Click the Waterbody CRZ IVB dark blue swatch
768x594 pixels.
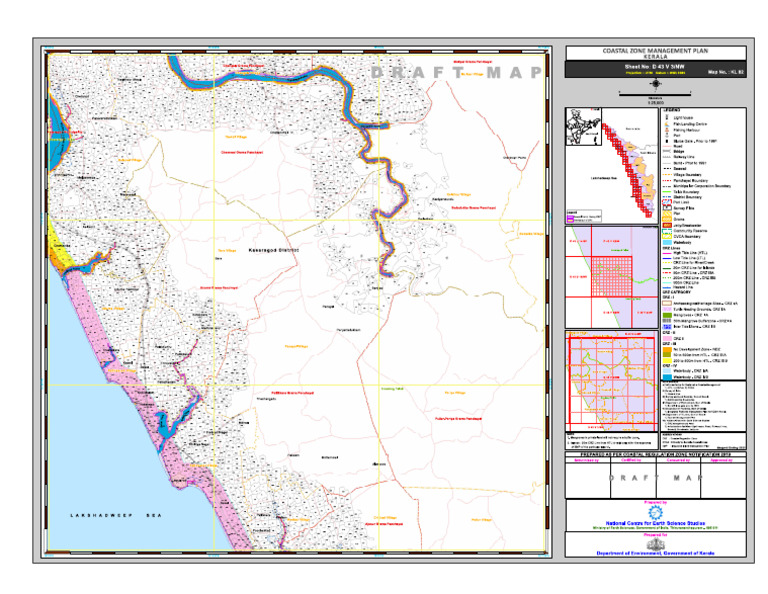(x=667, y=378)
